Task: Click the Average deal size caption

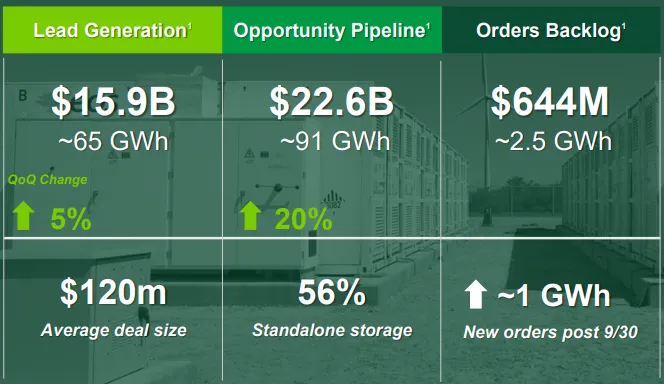Action: click(113, 330)
